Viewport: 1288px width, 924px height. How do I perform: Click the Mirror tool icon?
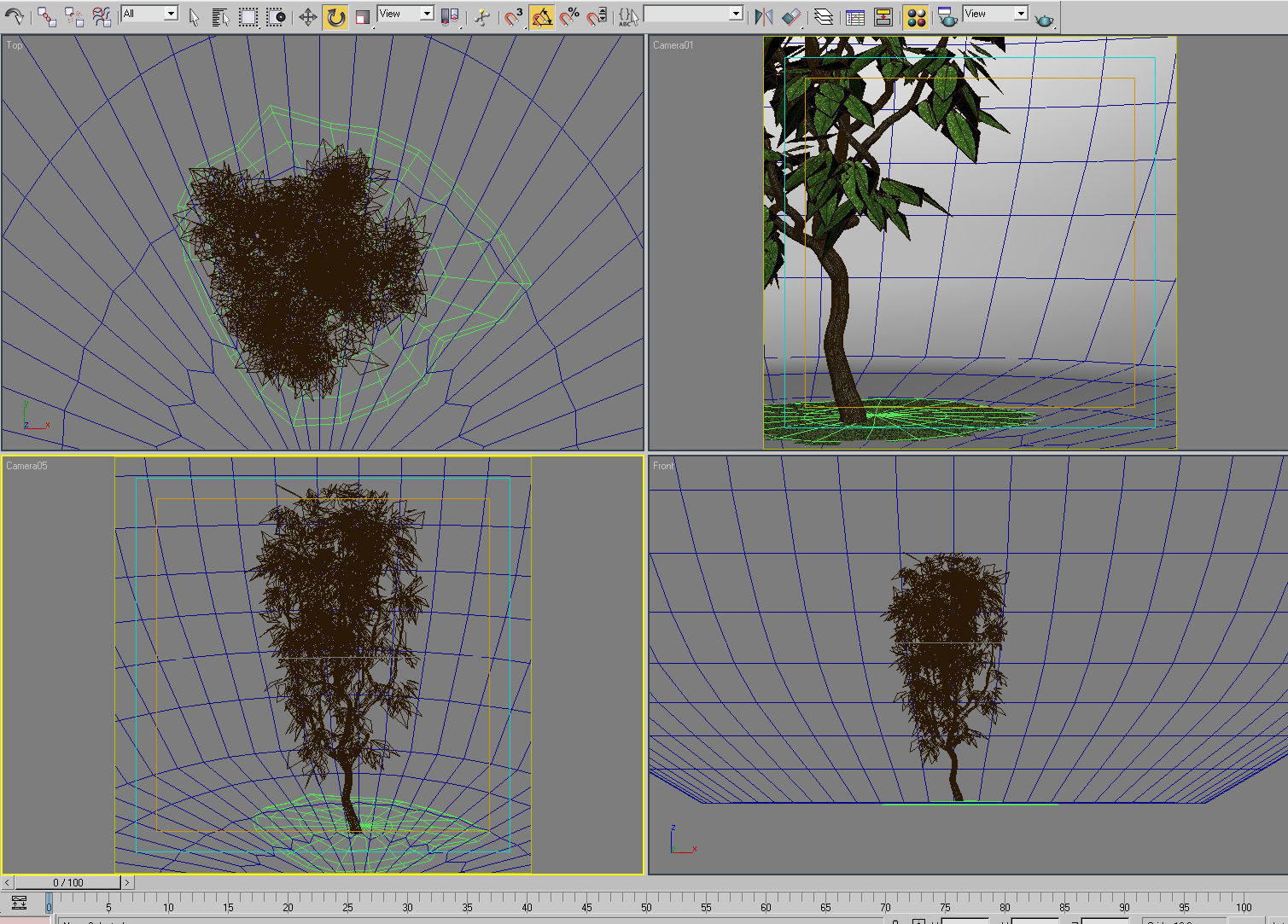tap(764, 17)
